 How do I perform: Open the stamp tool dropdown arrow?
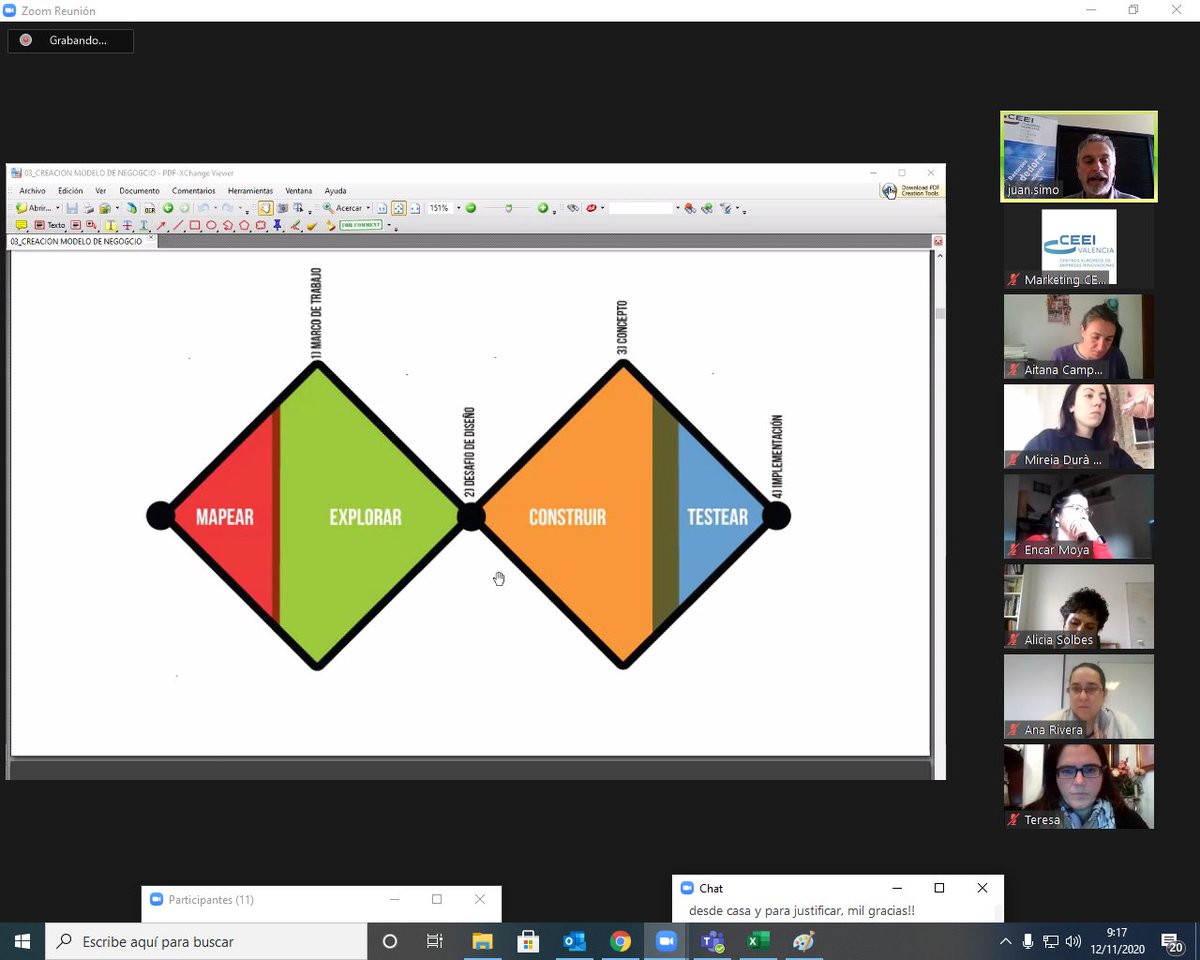click(389, 225)
